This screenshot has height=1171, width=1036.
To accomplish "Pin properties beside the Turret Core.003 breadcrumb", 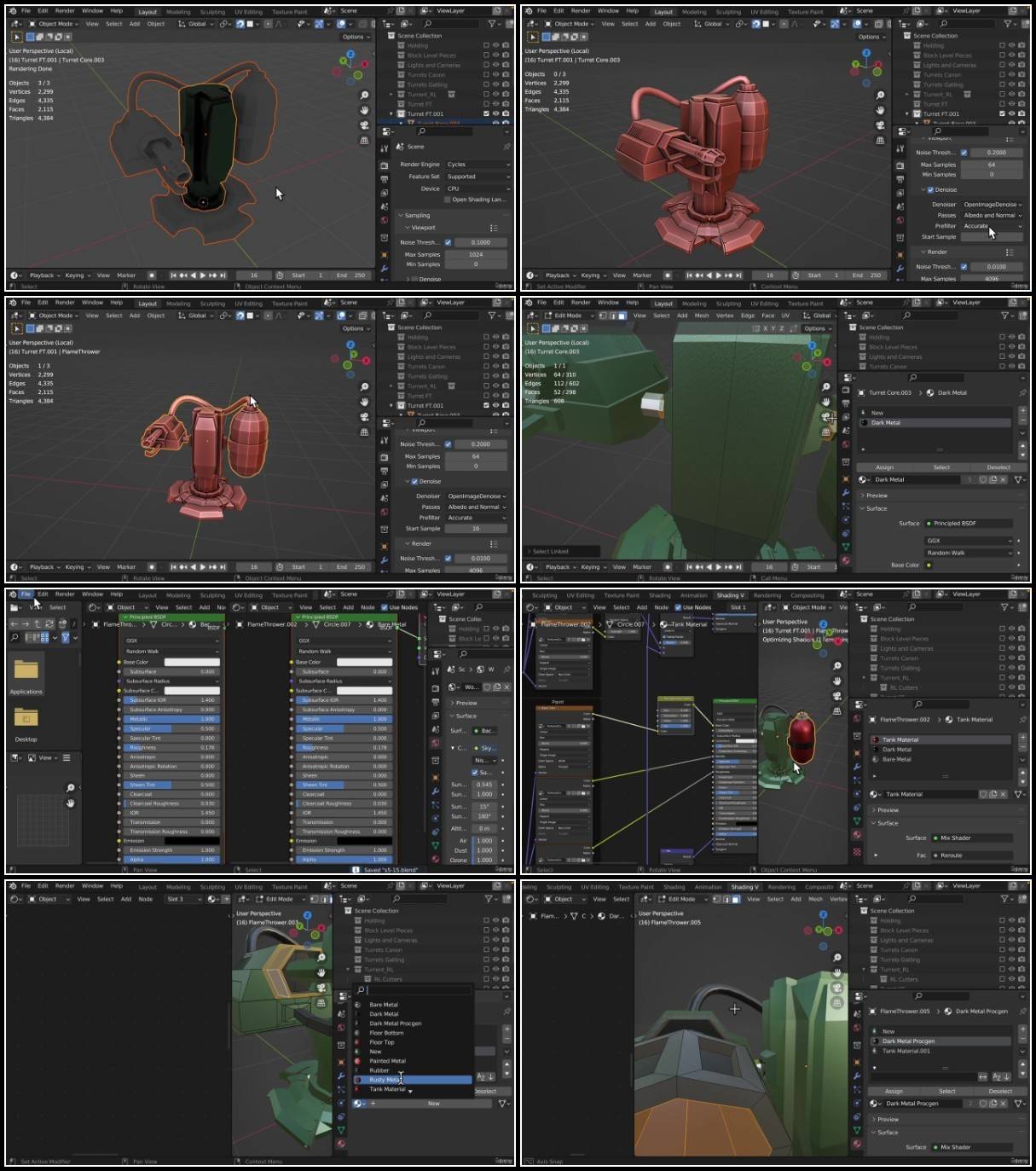I will (1022, 392).
